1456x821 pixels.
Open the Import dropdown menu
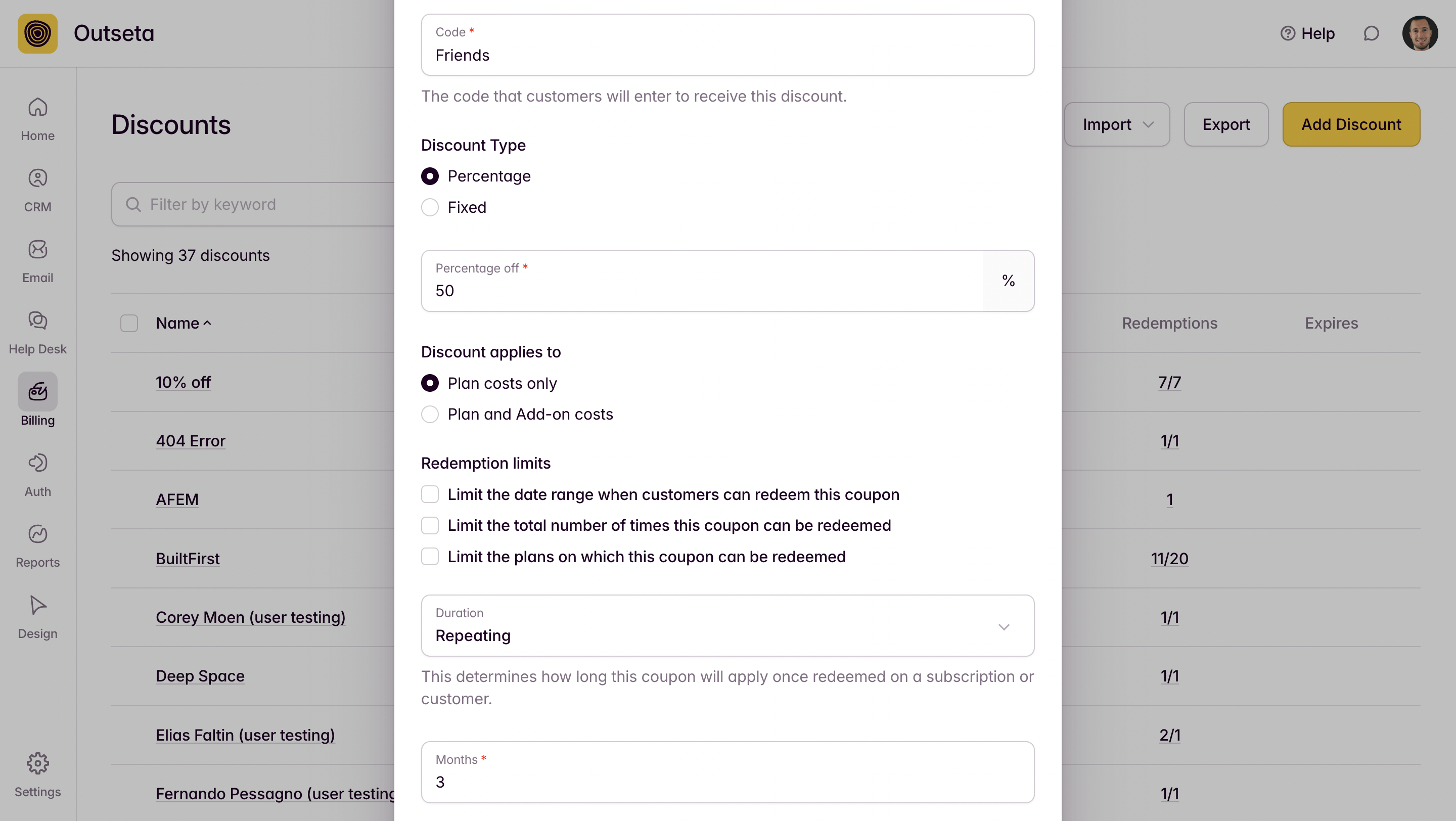coord(1116,124)
